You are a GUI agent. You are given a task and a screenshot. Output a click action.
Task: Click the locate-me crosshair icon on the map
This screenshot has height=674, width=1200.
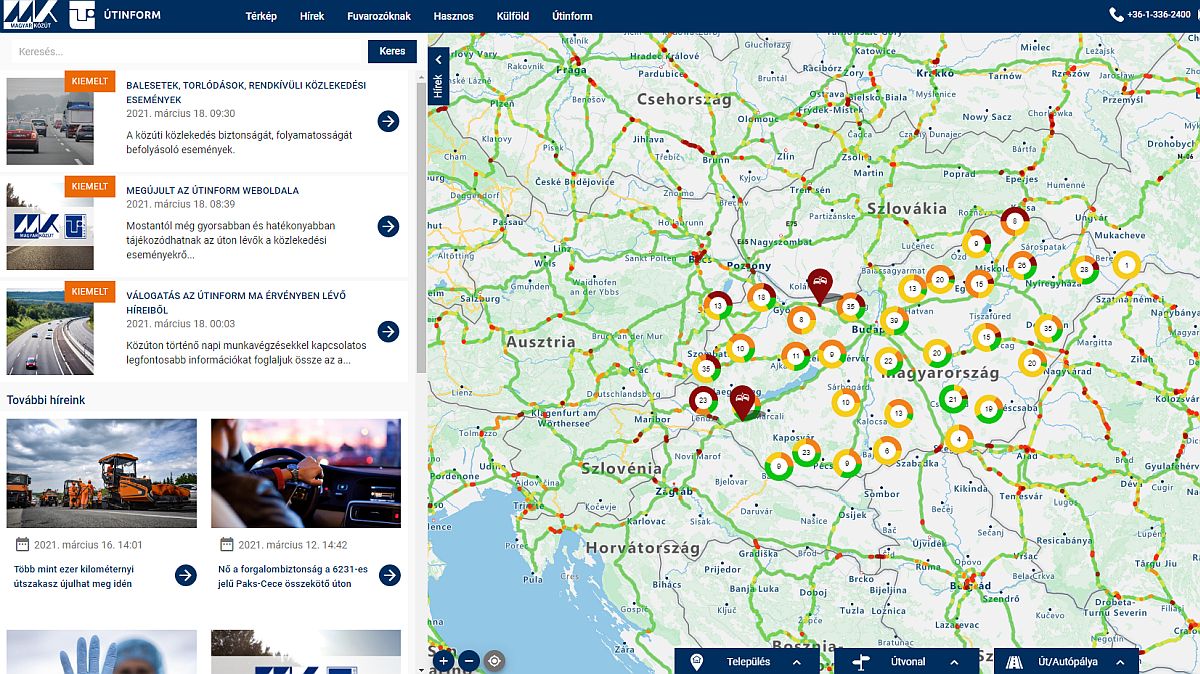(x=493, y=661)
